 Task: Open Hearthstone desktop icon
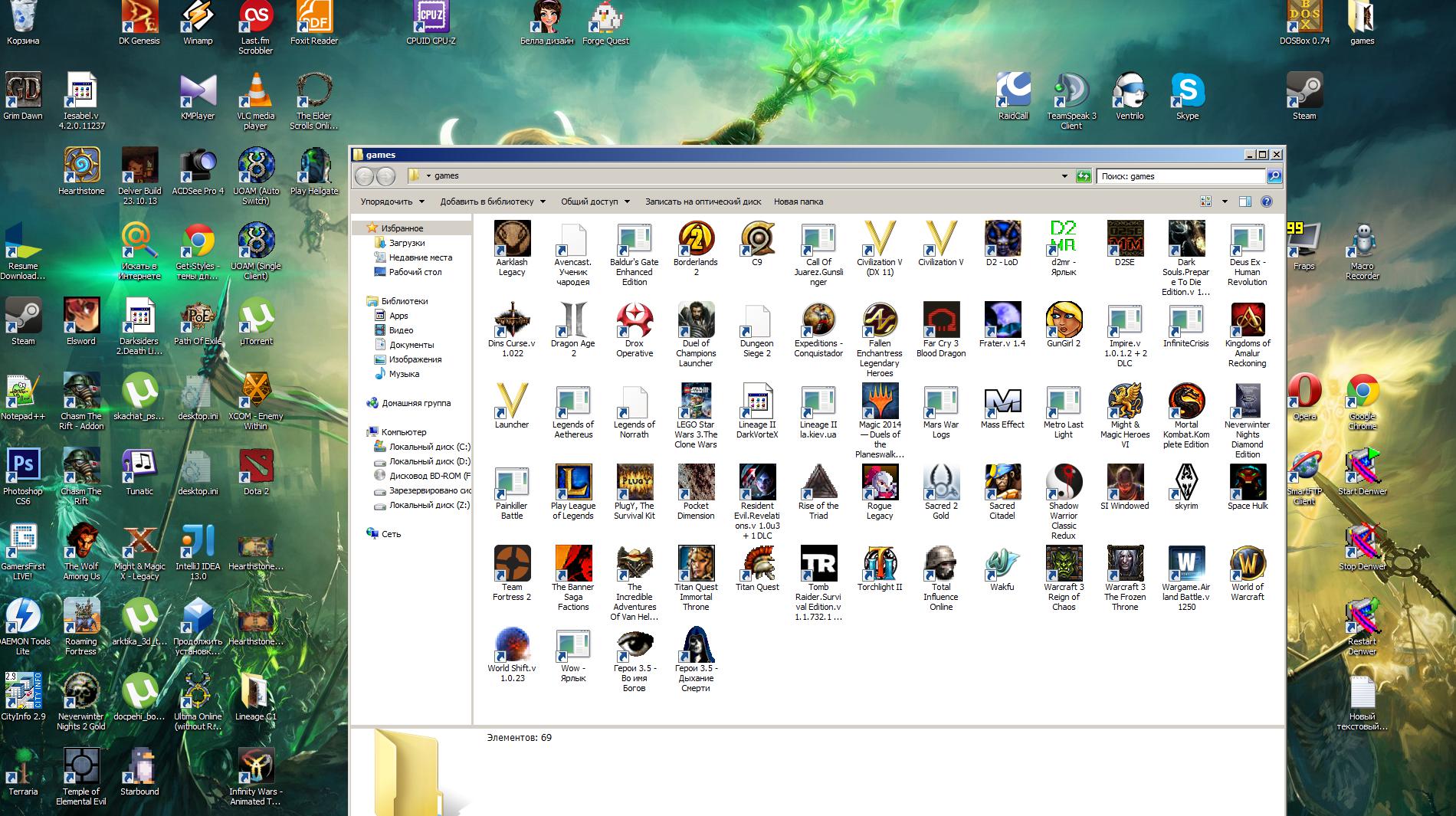81,172
